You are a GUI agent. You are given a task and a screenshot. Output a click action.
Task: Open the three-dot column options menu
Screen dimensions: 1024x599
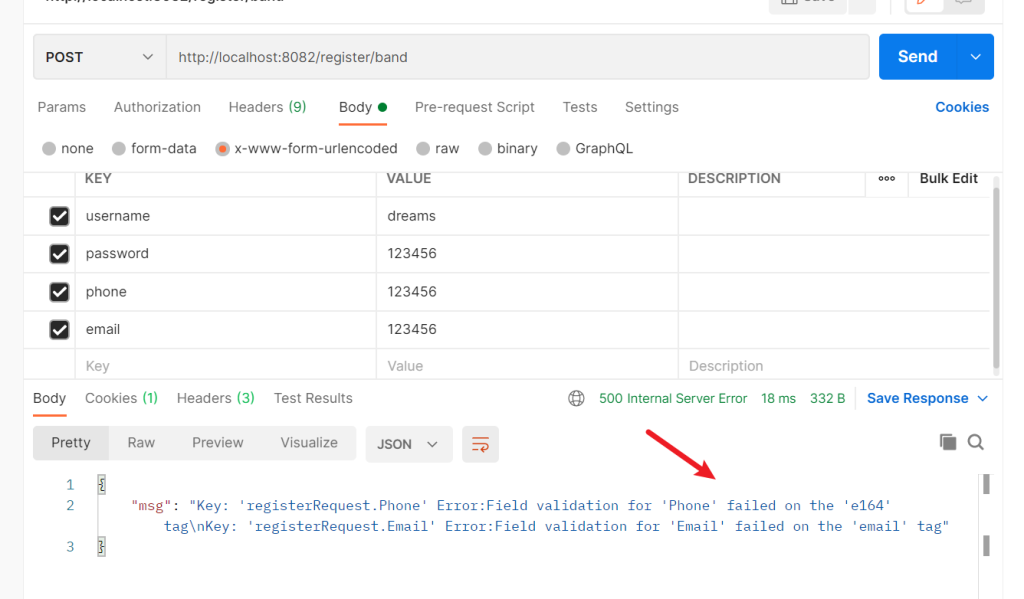click(886, 178)
